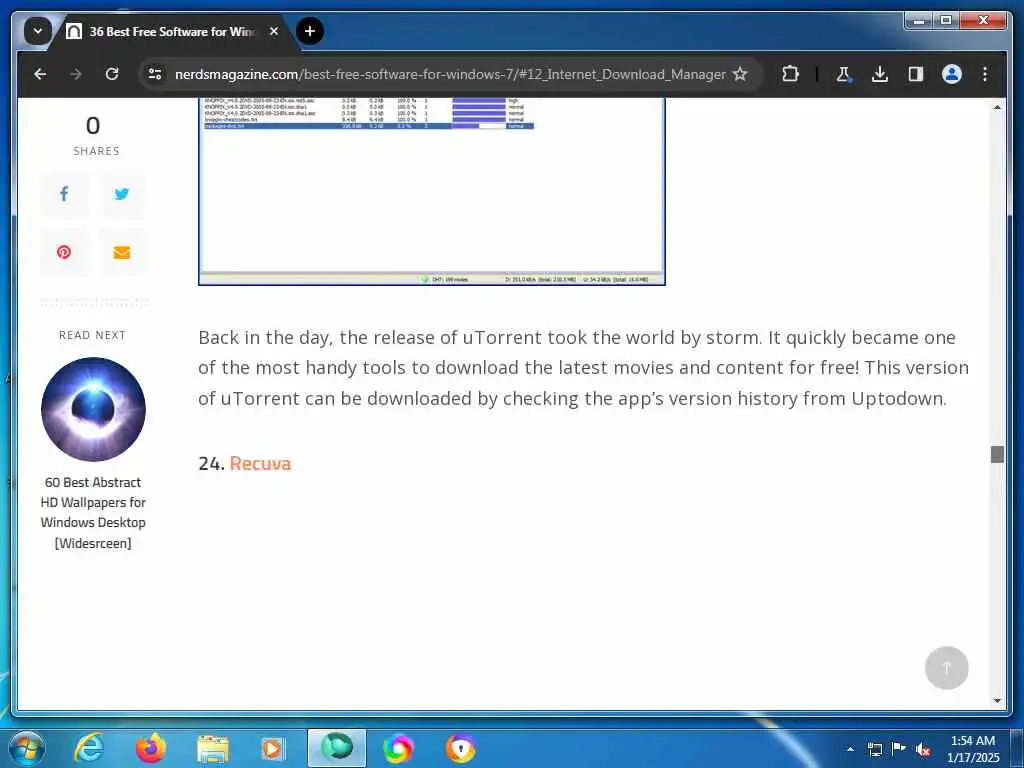Open the browser downloads panel
This screenshot has width=1024, height=768.
[x=880, y=74]
